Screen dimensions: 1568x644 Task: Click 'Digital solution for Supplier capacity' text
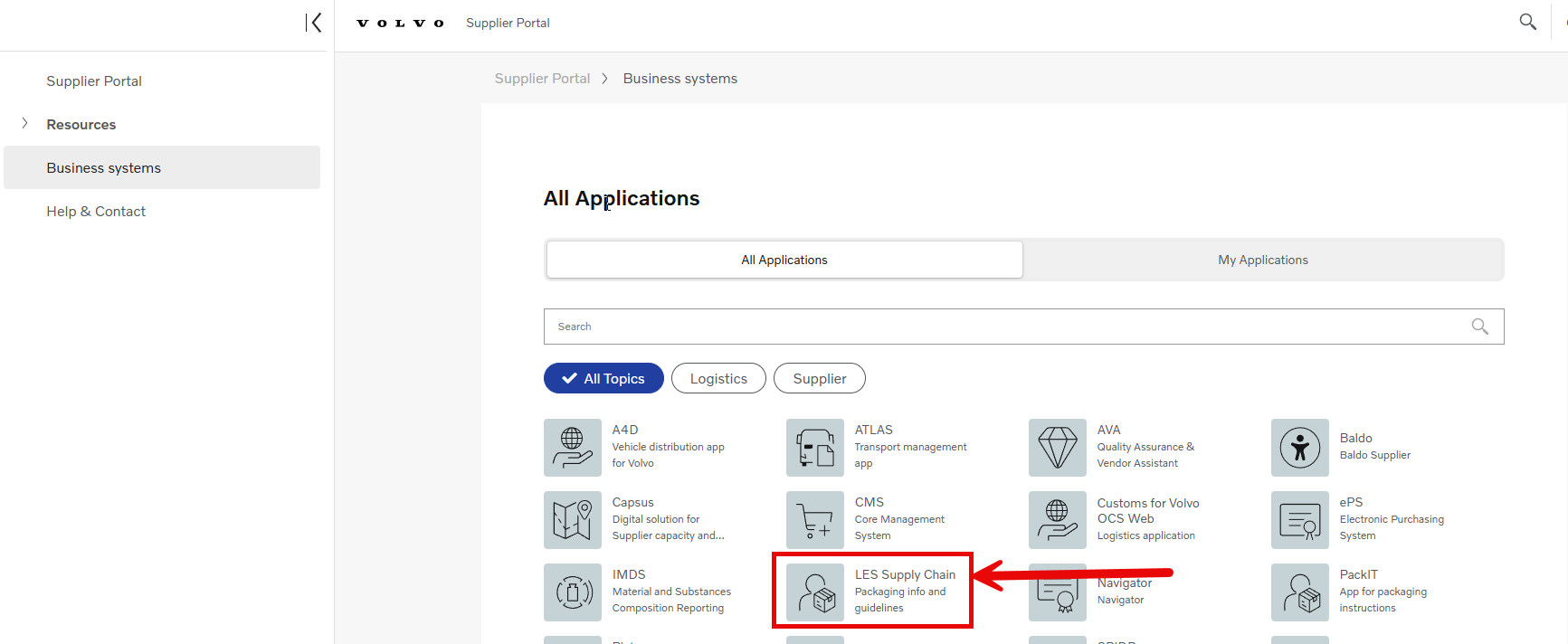tap(668, 527)
